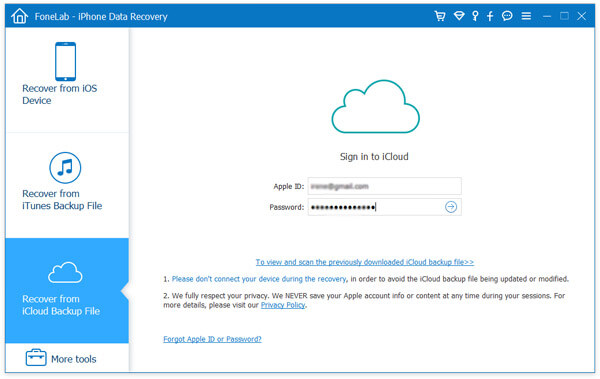Close the FoneLab window
This screenshot has height=379, width=600.
coord(582,16)
